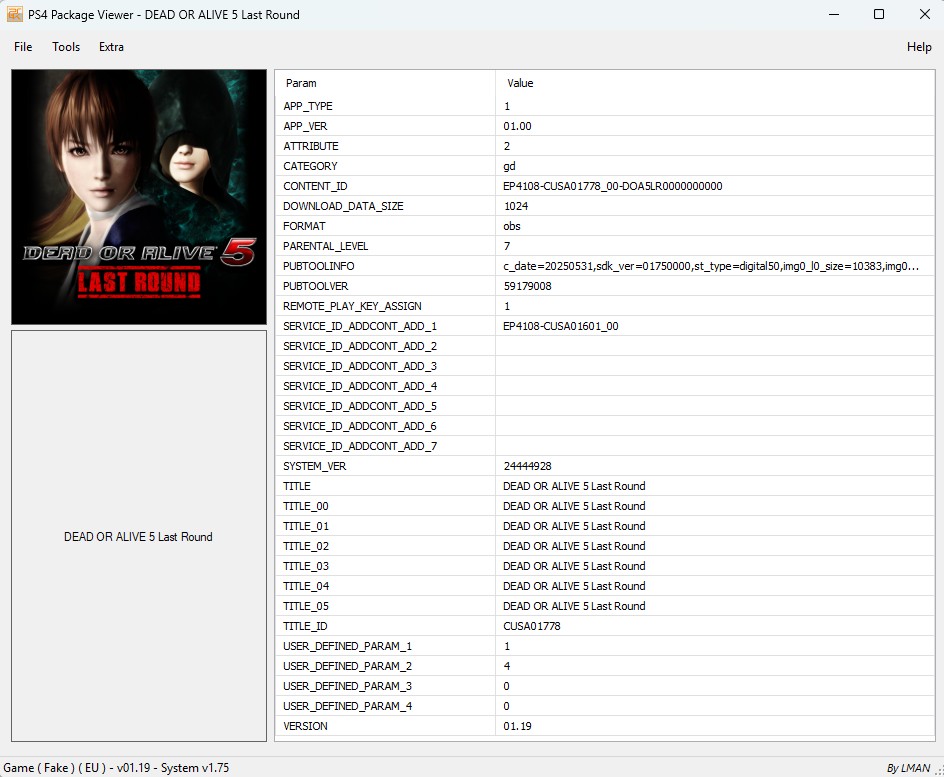This screenshot has height=777, width=944.
Task: Select PUBTOOLVER value 59179008
Action: (527, 286)
